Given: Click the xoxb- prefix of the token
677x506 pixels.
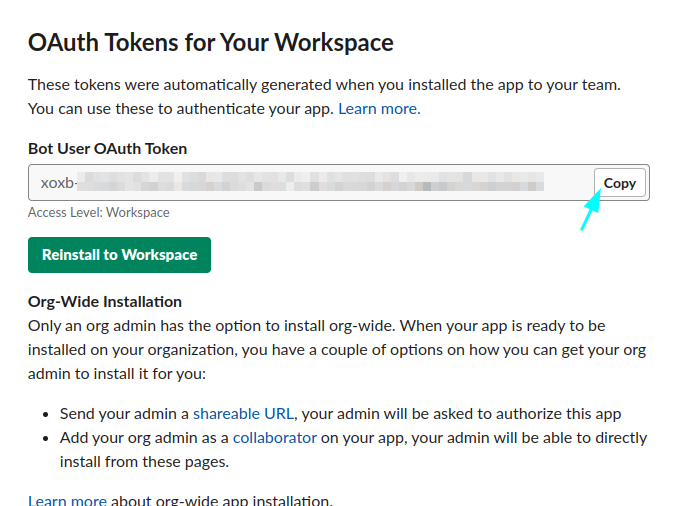Looking at the screenshot, I should click(58, 183).
